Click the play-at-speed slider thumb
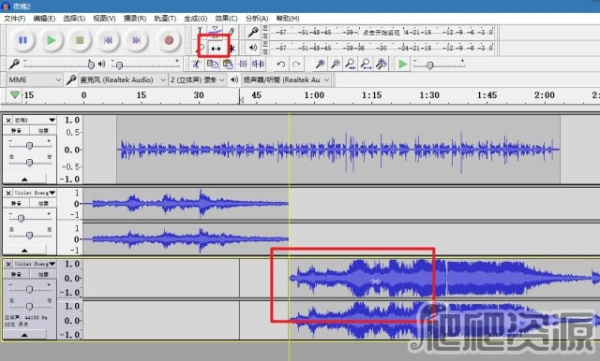Screen dimensions: 600x361 430,65
